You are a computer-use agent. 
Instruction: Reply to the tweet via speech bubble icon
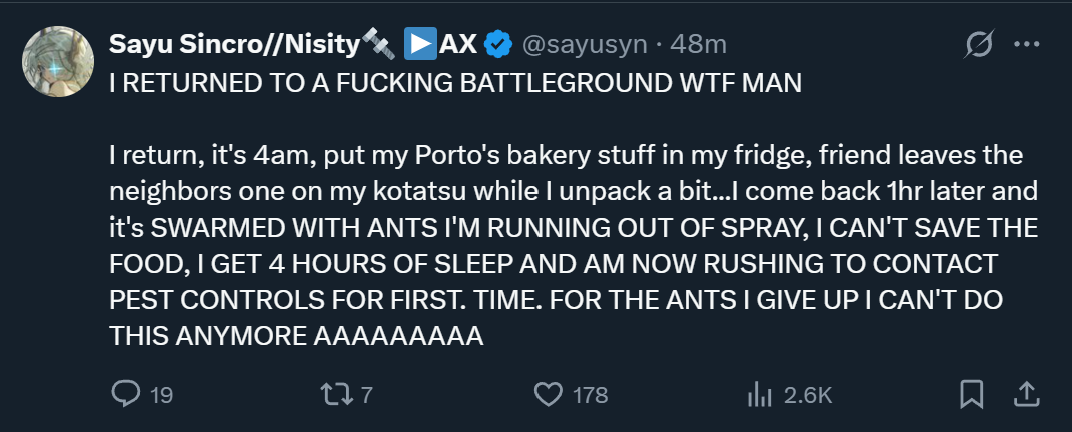pos(124,395)
